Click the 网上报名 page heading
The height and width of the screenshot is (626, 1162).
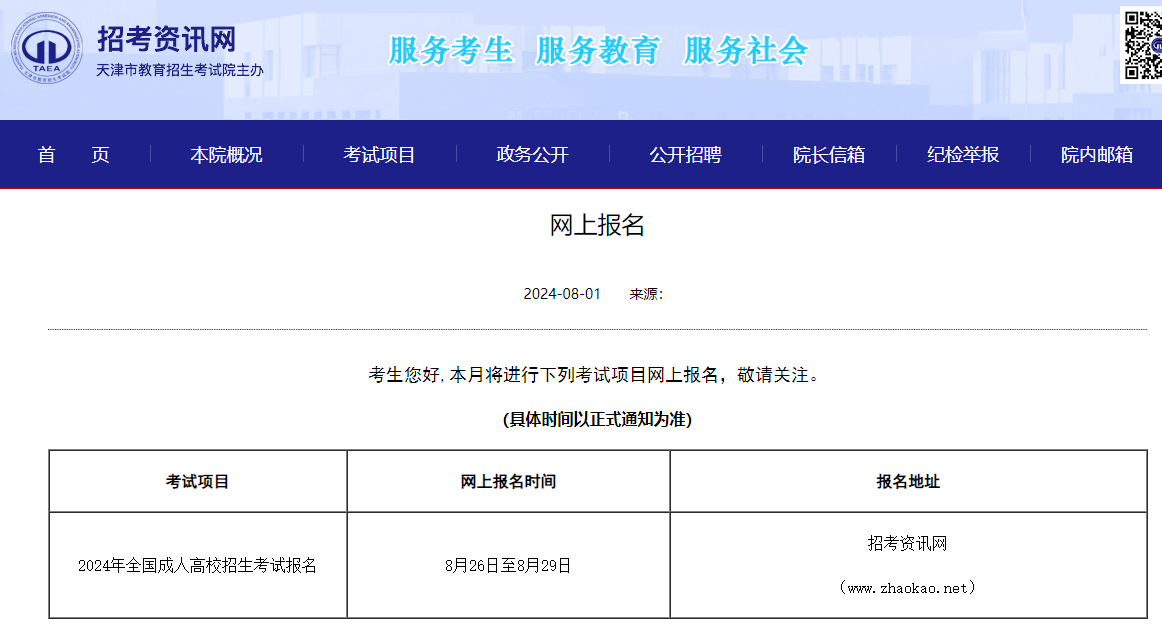point(597,226)
